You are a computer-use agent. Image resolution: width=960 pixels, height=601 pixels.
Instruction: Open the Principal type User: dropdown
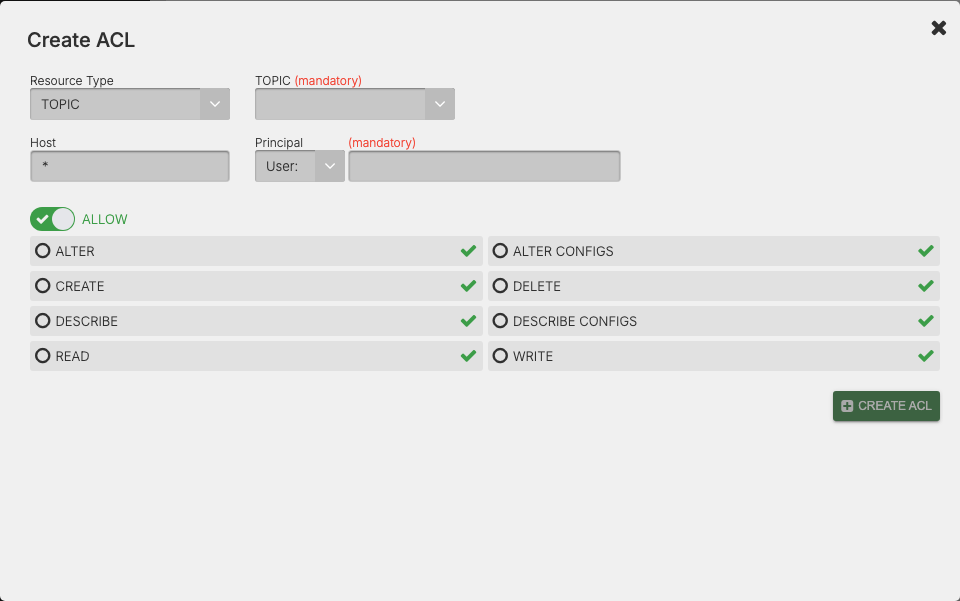coord(299,166)
